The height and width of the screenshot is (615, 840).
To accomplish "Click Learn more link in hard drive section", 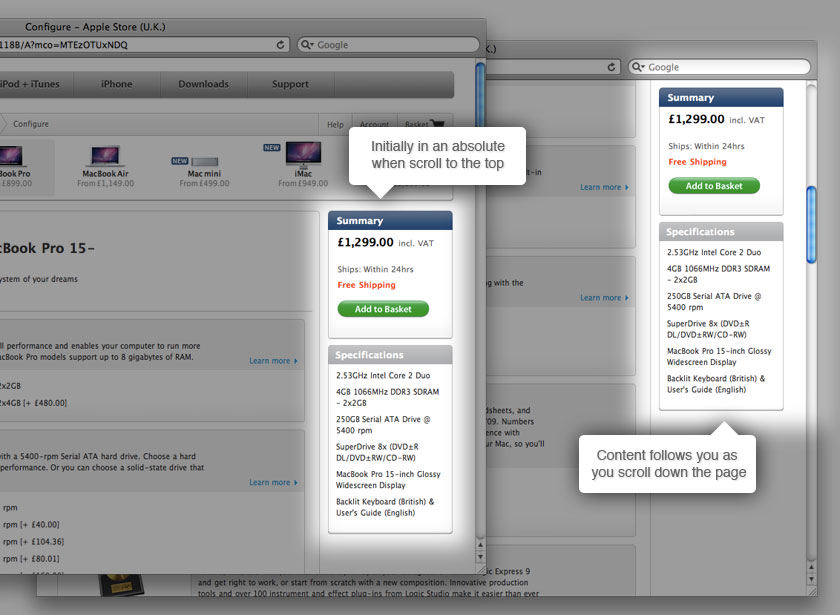I will coord(273,483).
